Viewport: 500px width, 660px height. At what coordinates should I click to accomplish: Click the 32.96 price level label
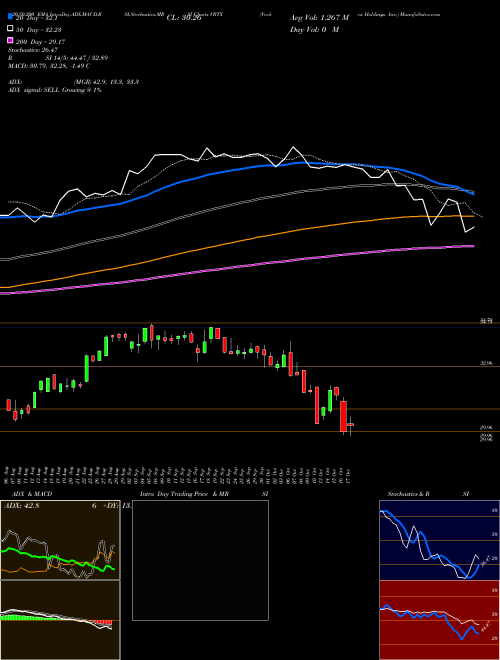click(486, 363)
